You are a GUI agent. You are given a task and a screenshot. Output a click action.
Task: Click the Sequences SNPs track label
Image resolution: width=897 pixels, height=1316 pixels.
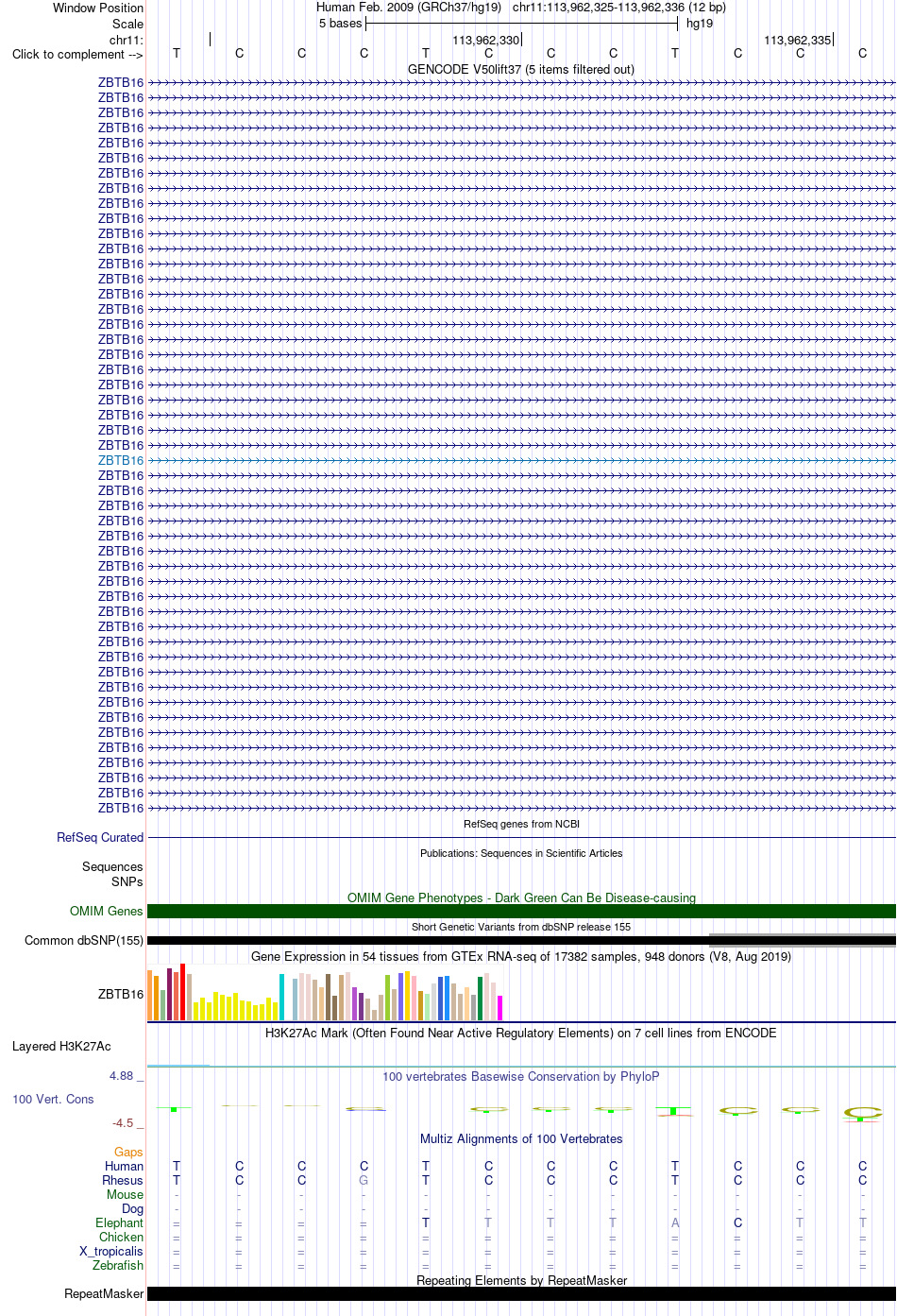click(x=112, y=874)
